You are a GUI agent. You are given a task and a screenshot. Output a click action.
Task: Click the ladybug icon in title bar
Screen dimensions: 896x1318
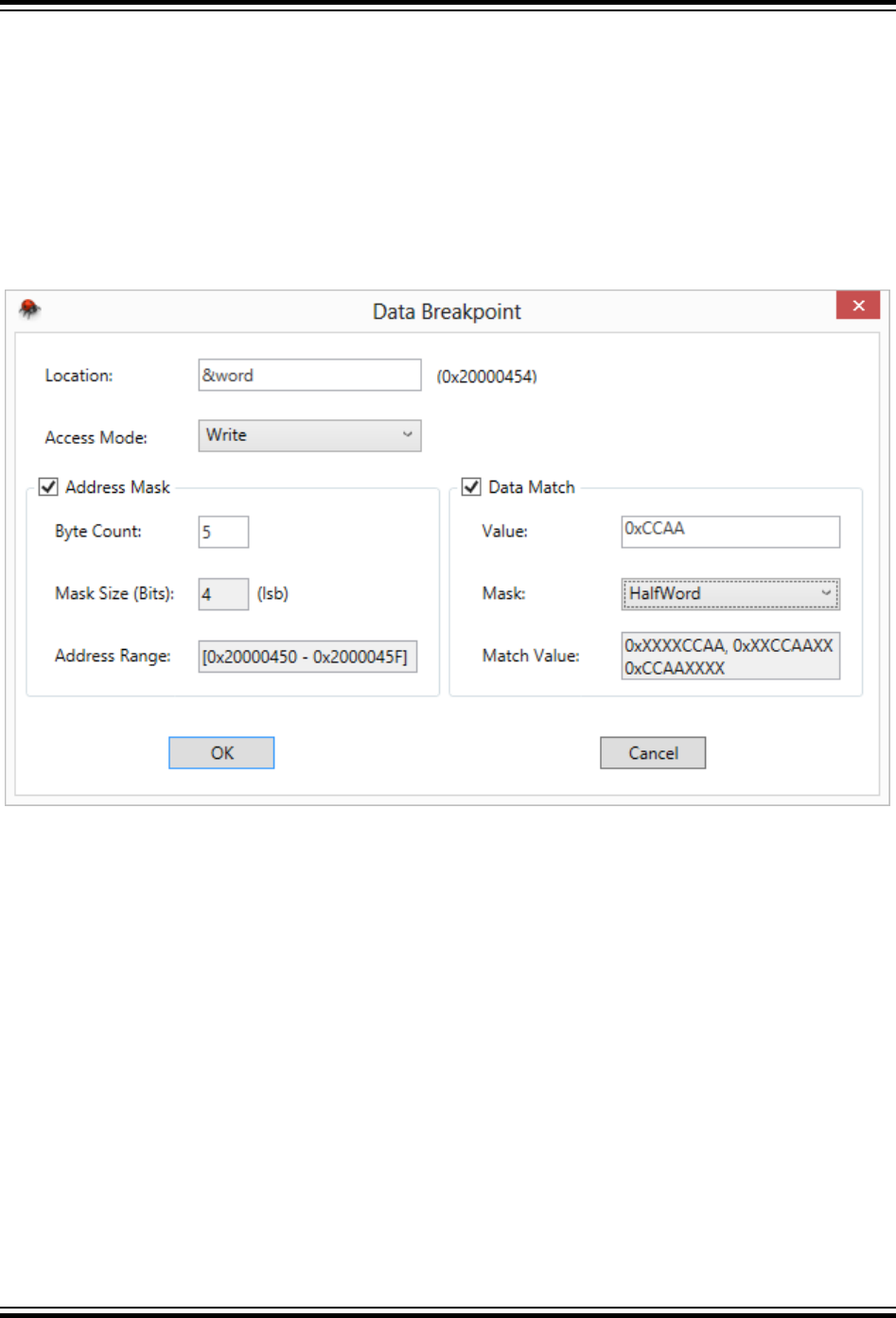(x=29, y=308)
